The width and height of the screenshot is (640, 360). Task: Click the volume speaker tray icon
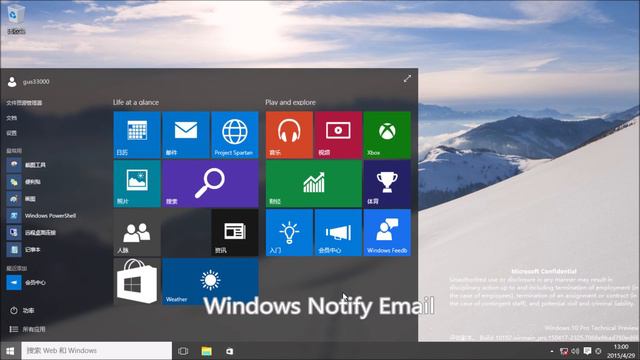click(576, 351)
